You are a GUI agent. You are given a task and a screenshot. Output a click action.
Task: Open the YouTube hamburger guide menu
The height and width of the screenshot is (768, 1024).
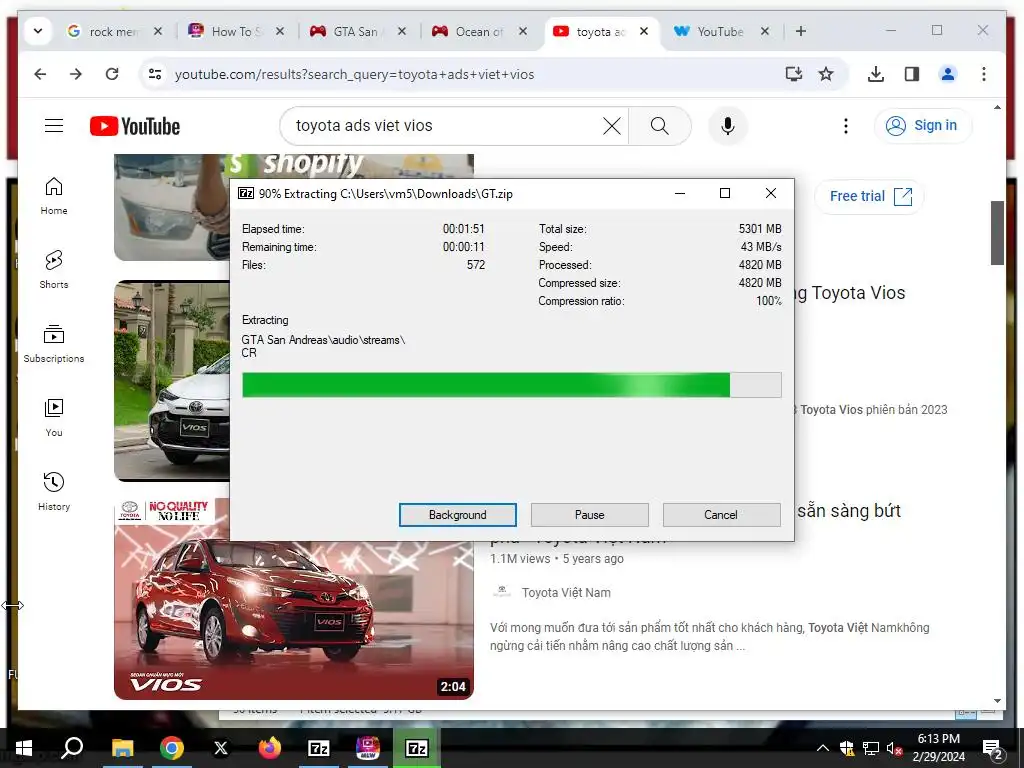pyautogui.click(x=54, y=125)
